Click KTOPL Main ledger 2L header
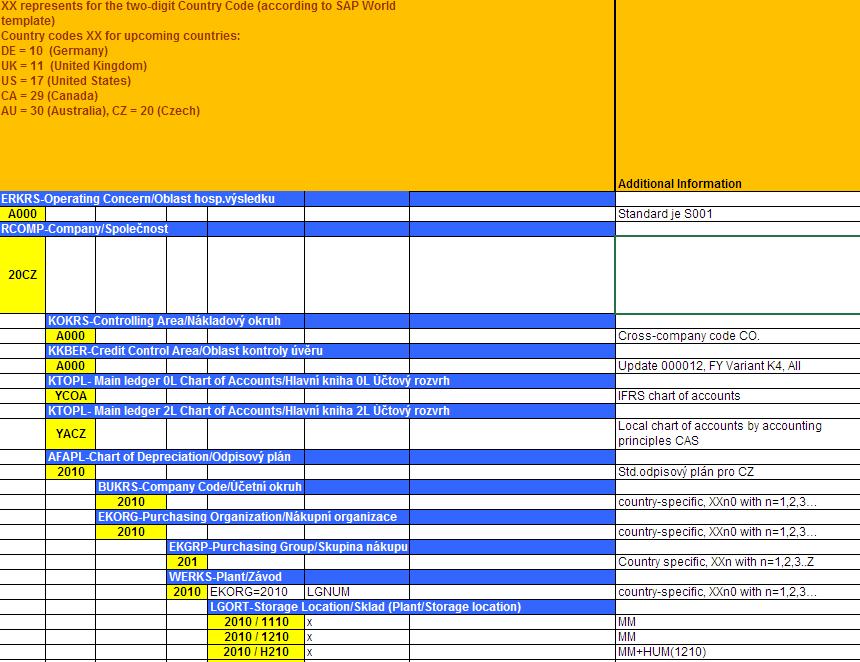Screen dimensions: 860x662 (330, 411)
